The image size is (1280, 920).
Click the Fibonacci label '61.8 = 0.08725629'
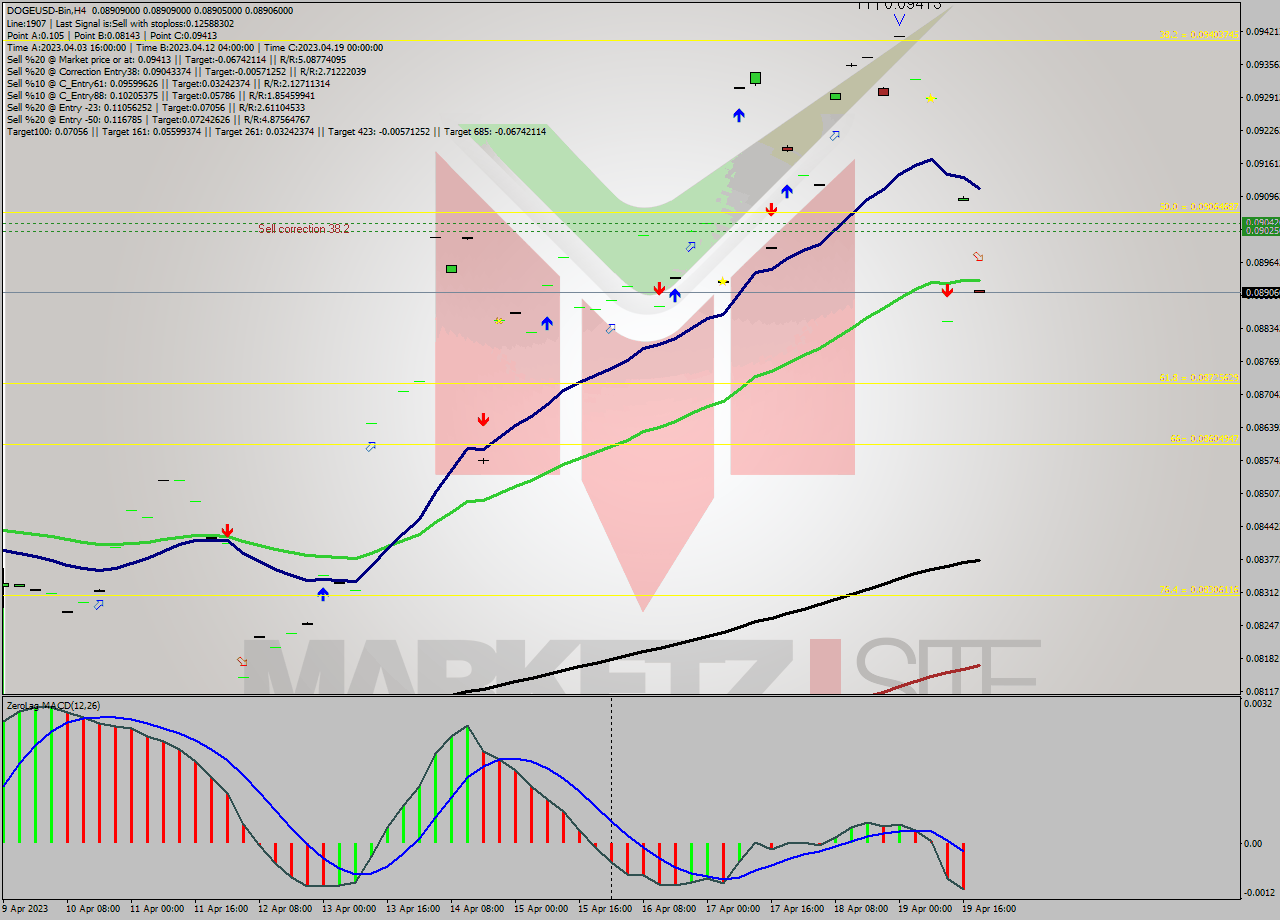[1198, 378]
